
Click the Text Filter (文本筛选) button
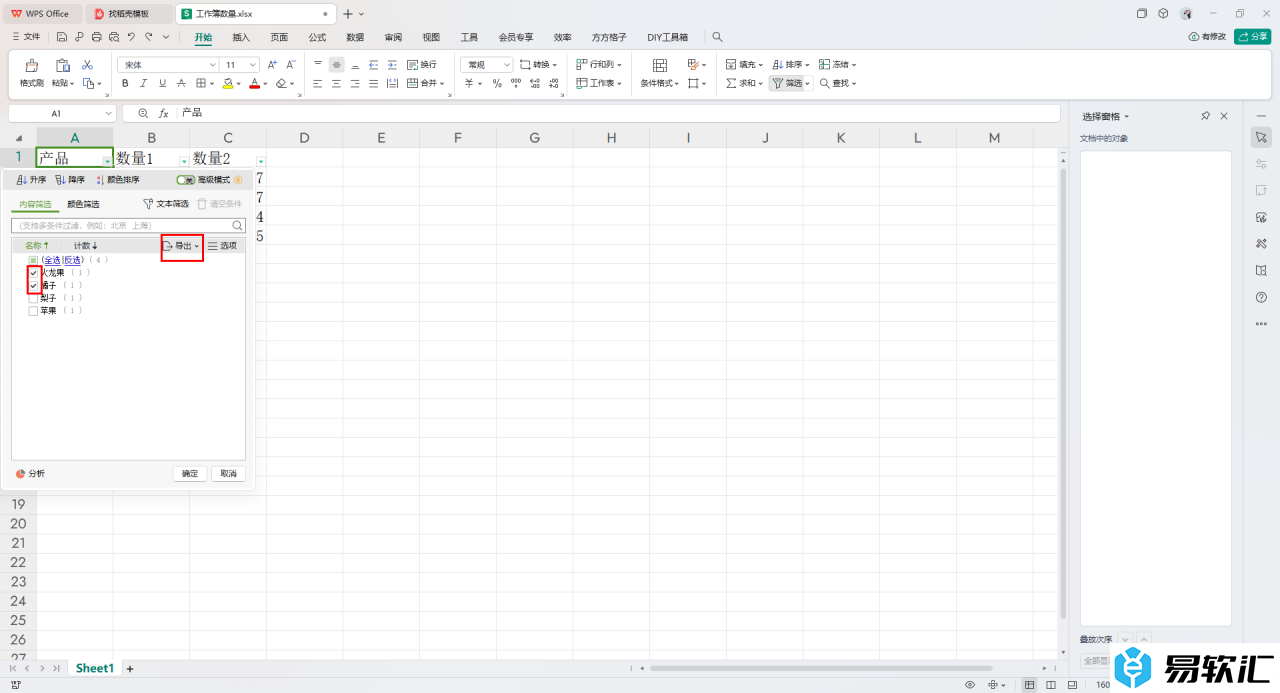[166, 203]
